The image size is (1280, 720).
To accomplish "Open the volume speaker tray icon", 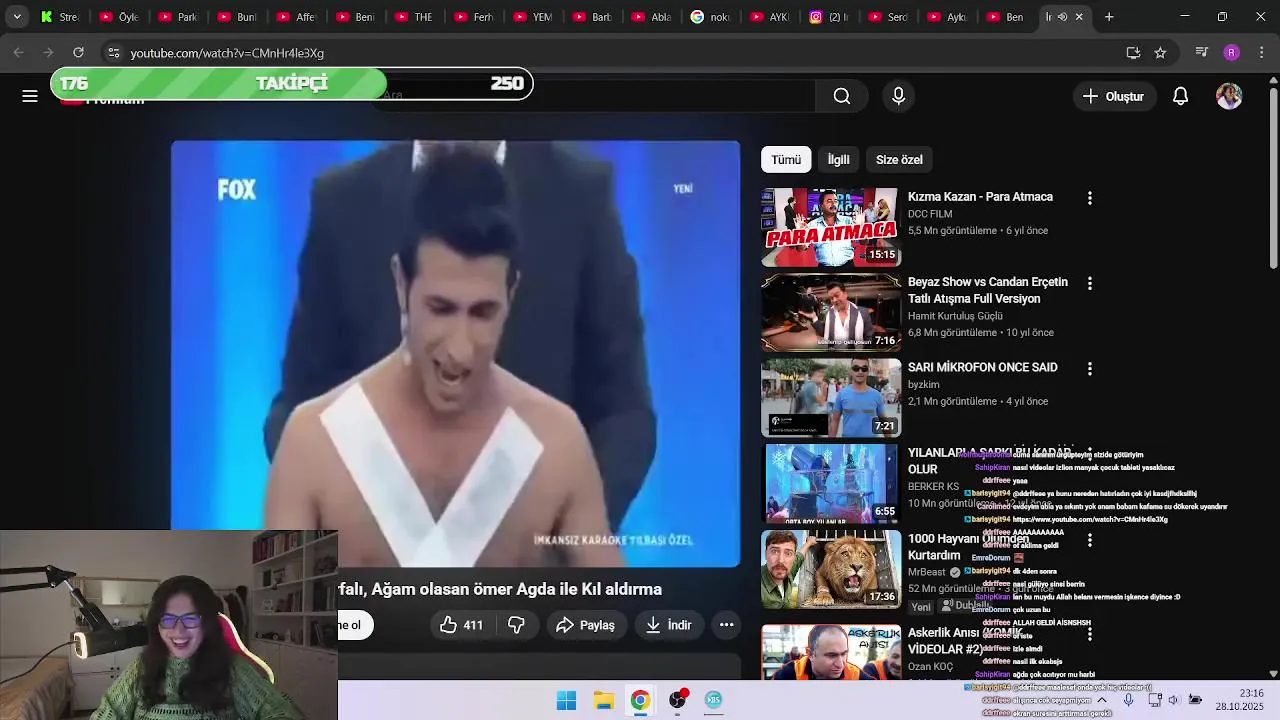I will coord(1174,700).
